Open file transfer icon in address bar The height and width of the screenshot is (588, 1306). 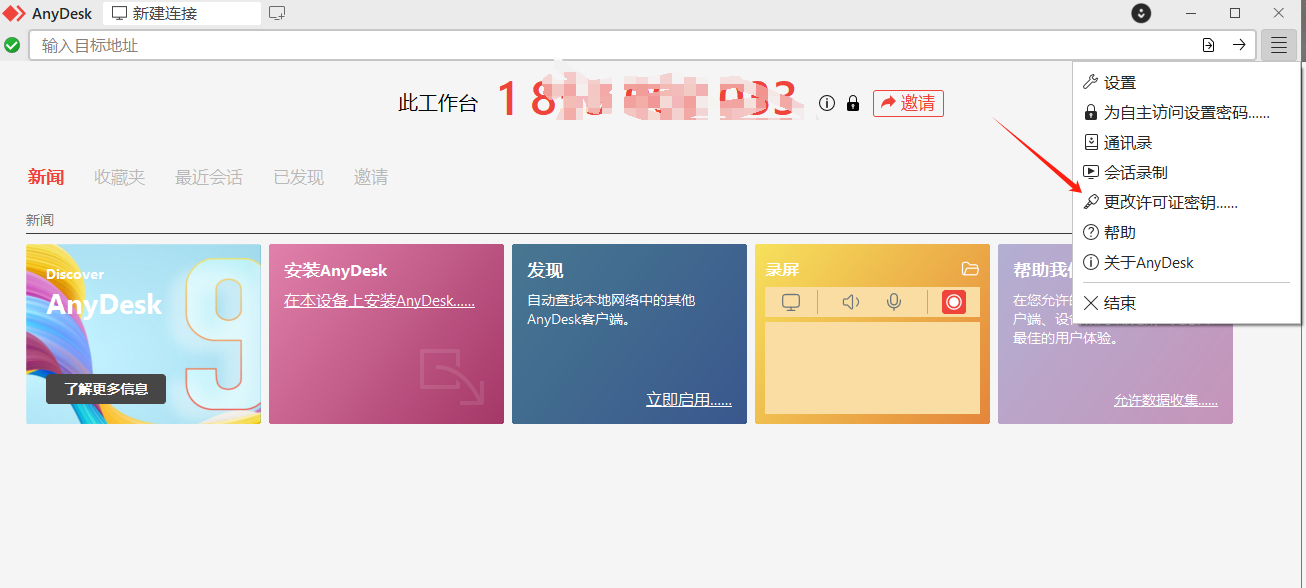(x=1209, y=45)
